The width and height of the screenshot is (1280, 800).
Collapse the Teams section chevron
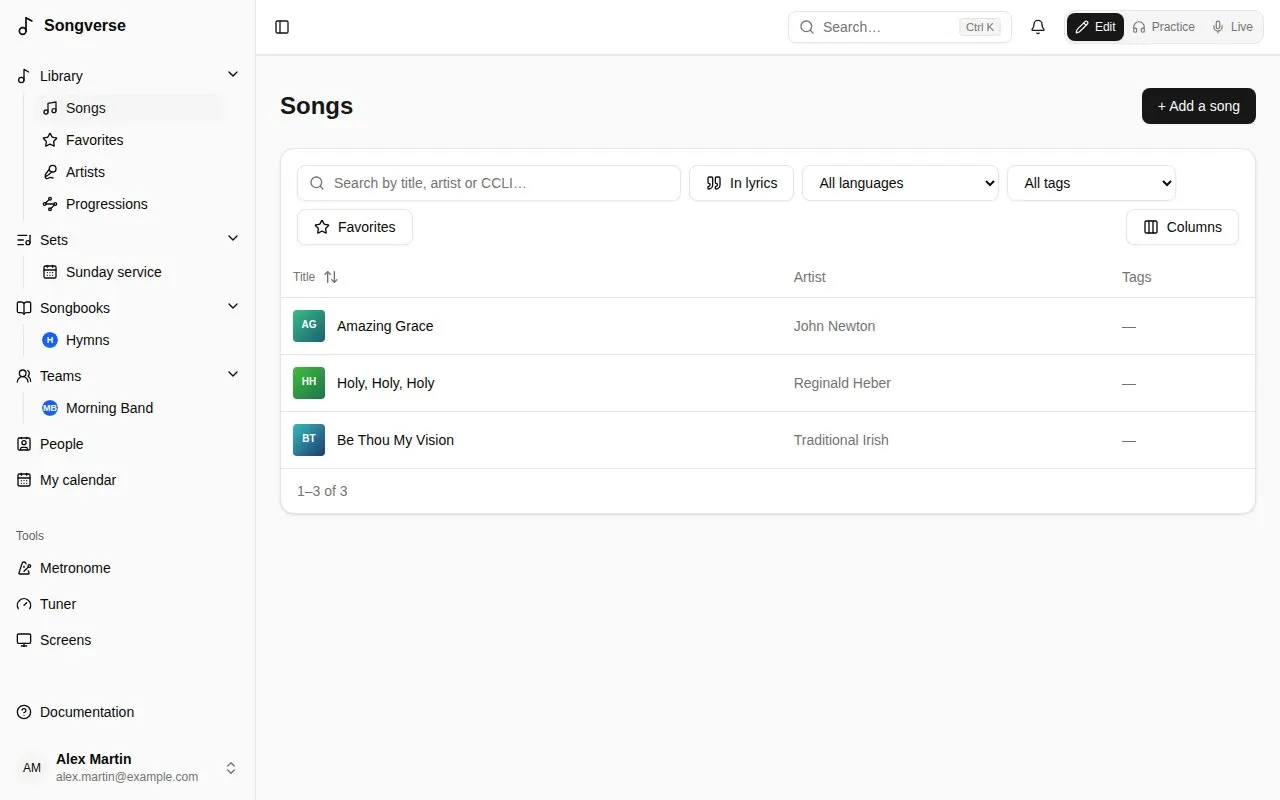point(233,375)
